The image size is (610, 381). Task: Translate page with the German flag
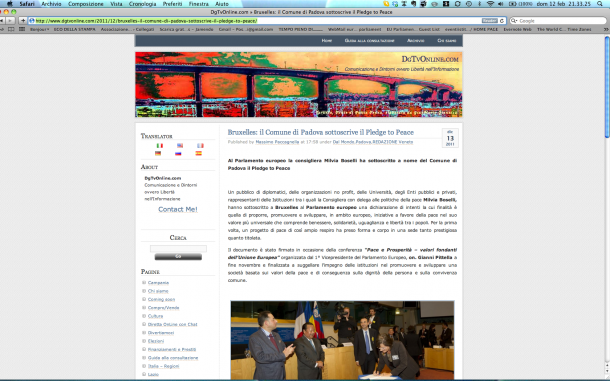158,153
